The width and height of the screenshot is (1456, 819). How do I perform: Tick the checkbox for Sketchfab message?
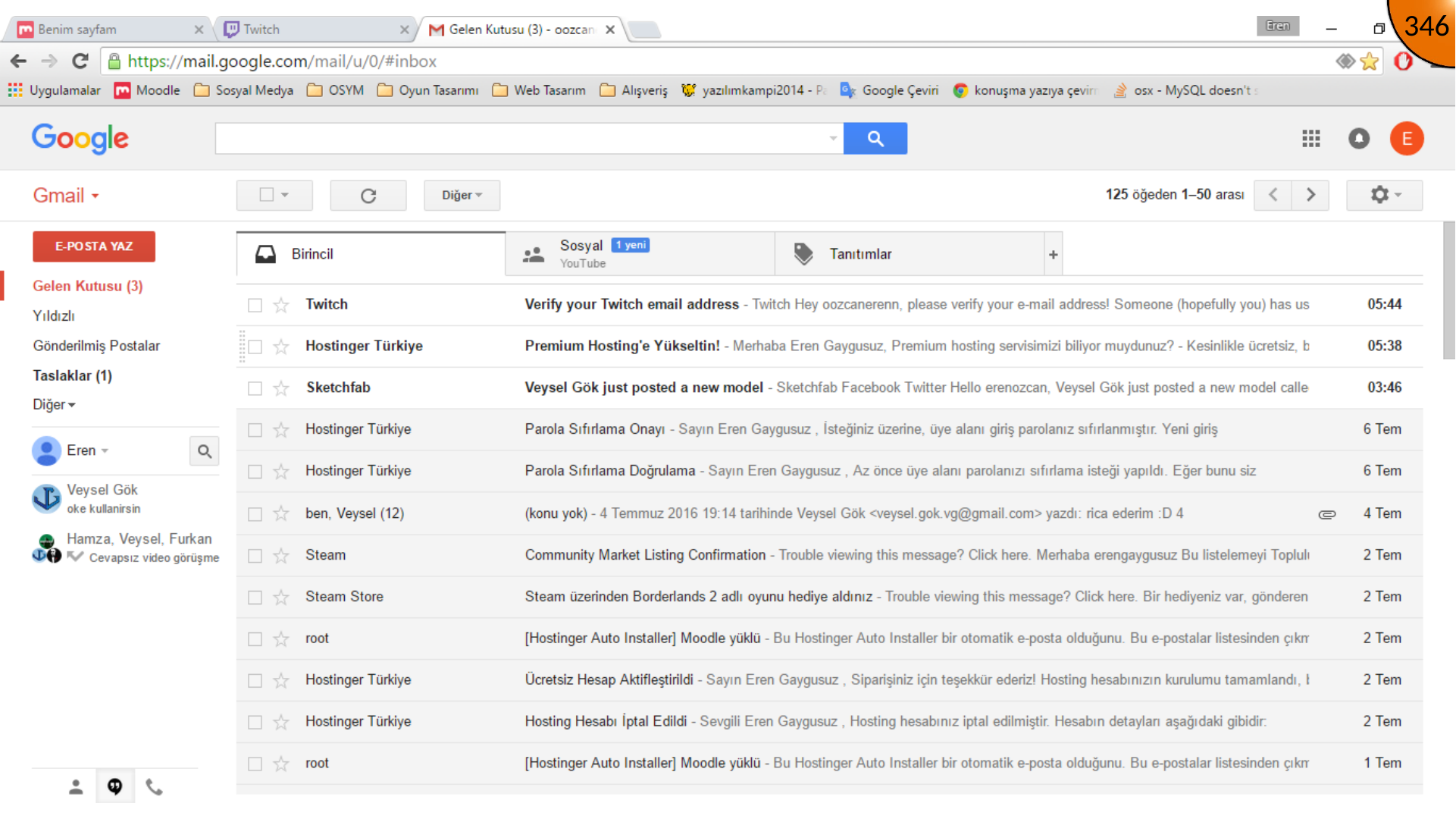(x=255, y=388)
